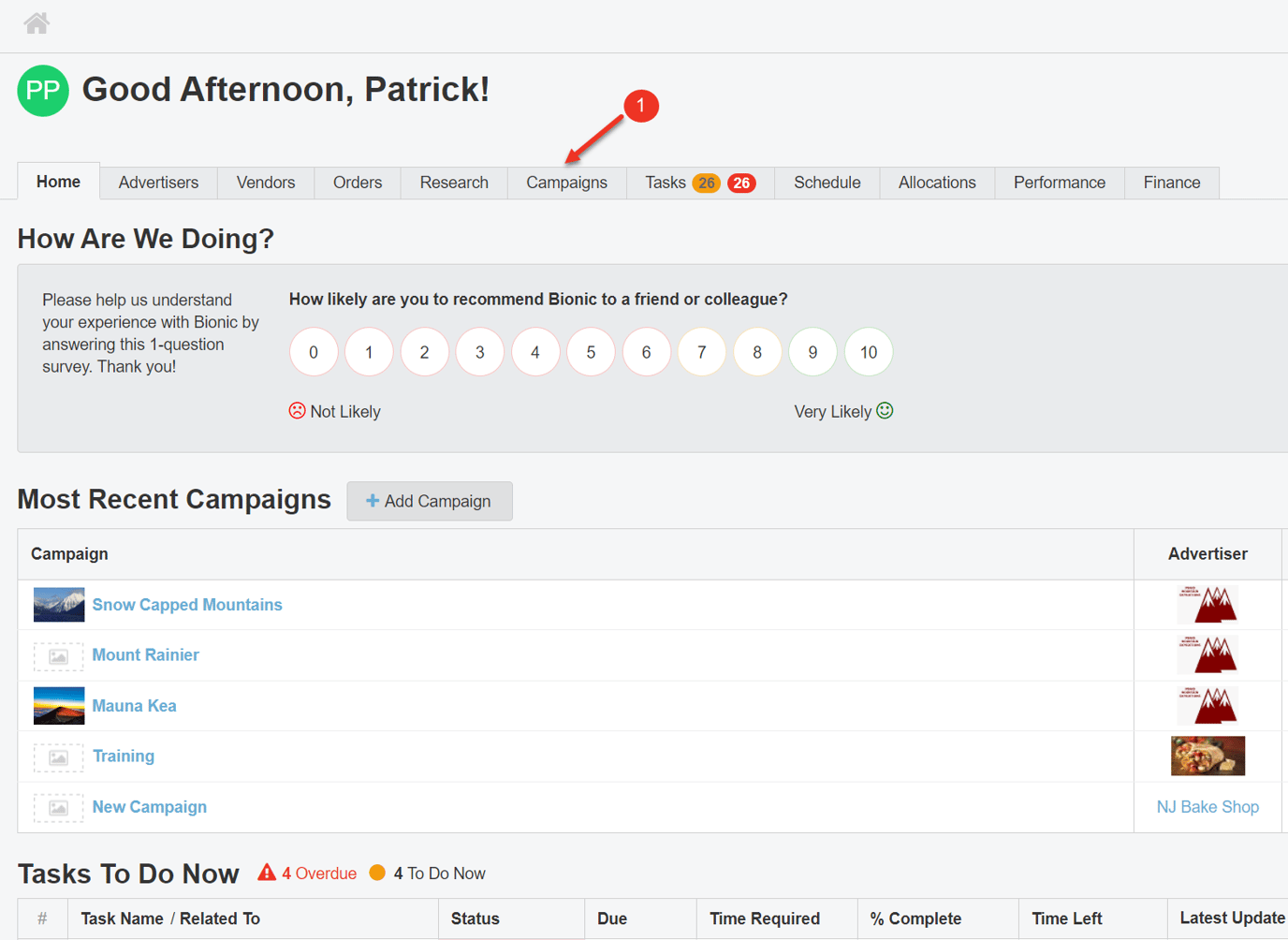Switch to the Campaigns tab
The width and height of the screenshot is (1288, 940).
point(566,183)
